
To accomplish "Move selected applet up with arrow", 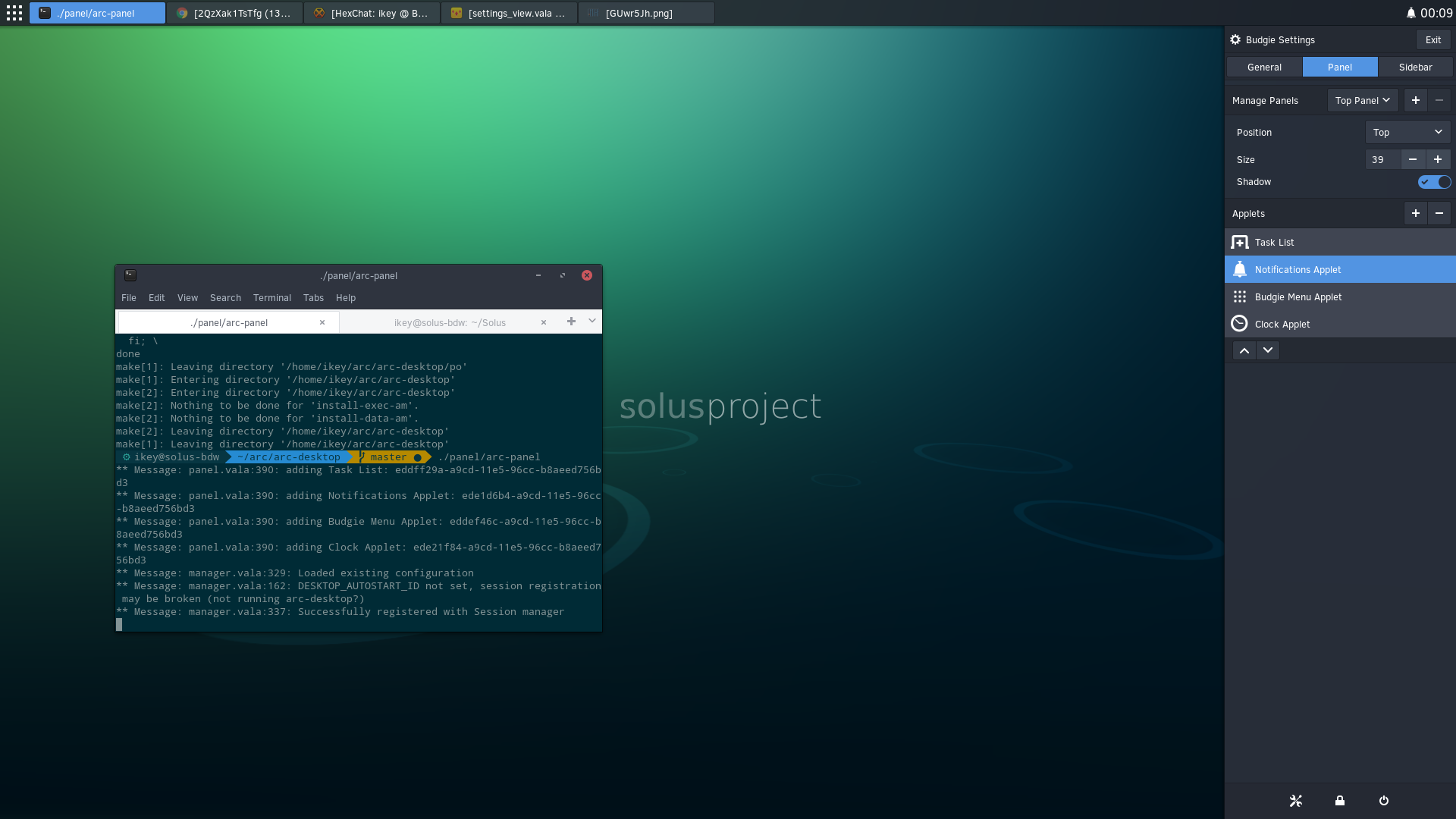I will coord(1244,350).
